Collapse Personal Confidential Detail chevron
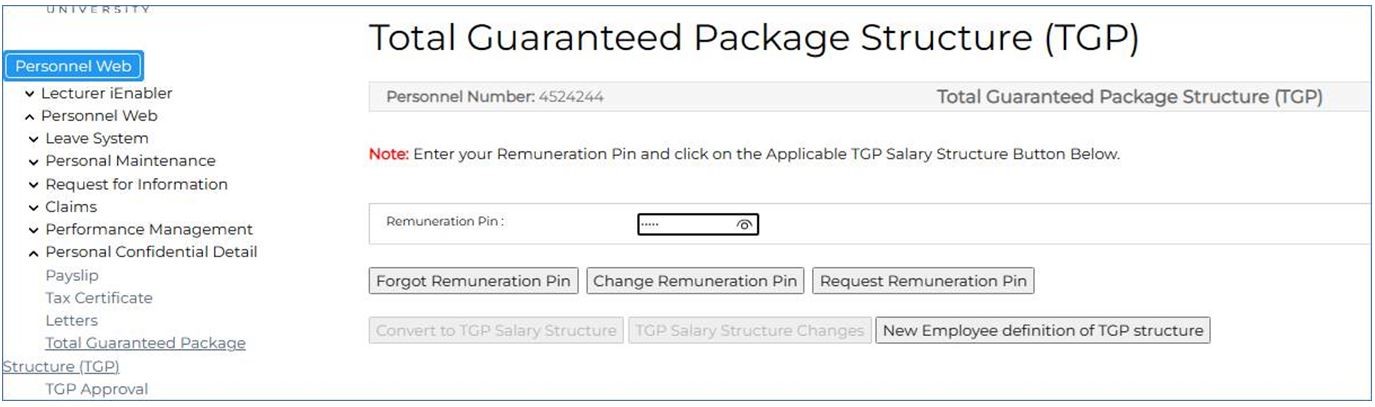The image size is (1375, 407). (x=35, y=252)
